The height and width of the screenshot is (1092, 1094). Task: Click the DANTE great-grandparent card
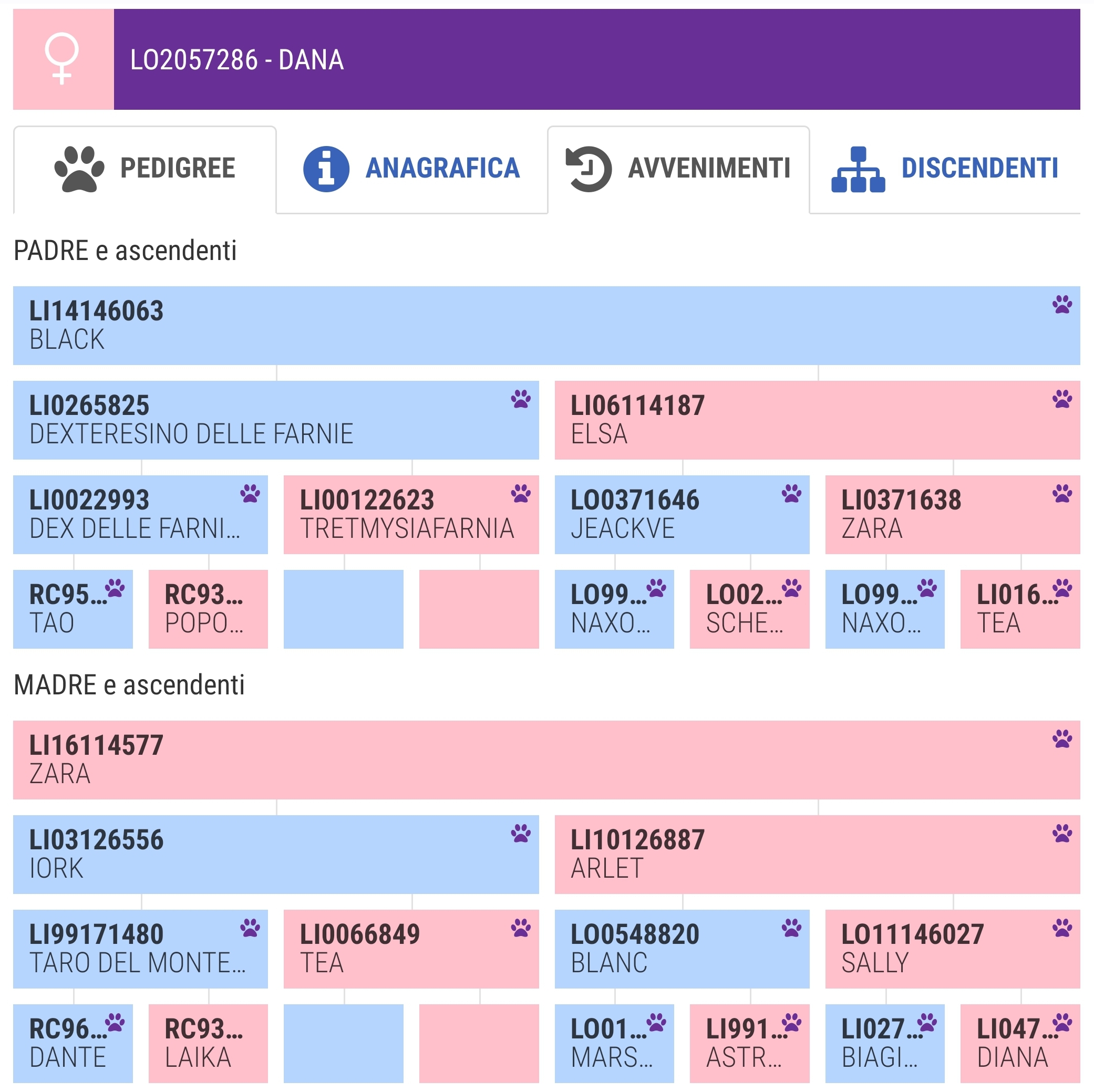point(73,1043)
